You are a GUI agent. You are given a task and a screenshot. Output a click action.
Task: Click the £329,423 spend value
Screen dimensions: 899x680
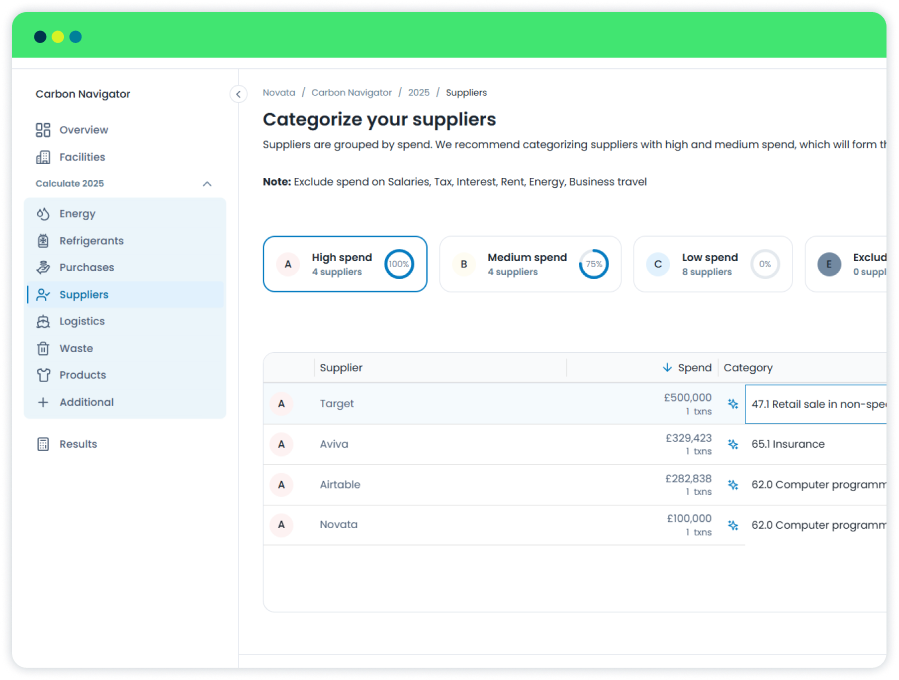pyautogui.click(x=688, y=438)
